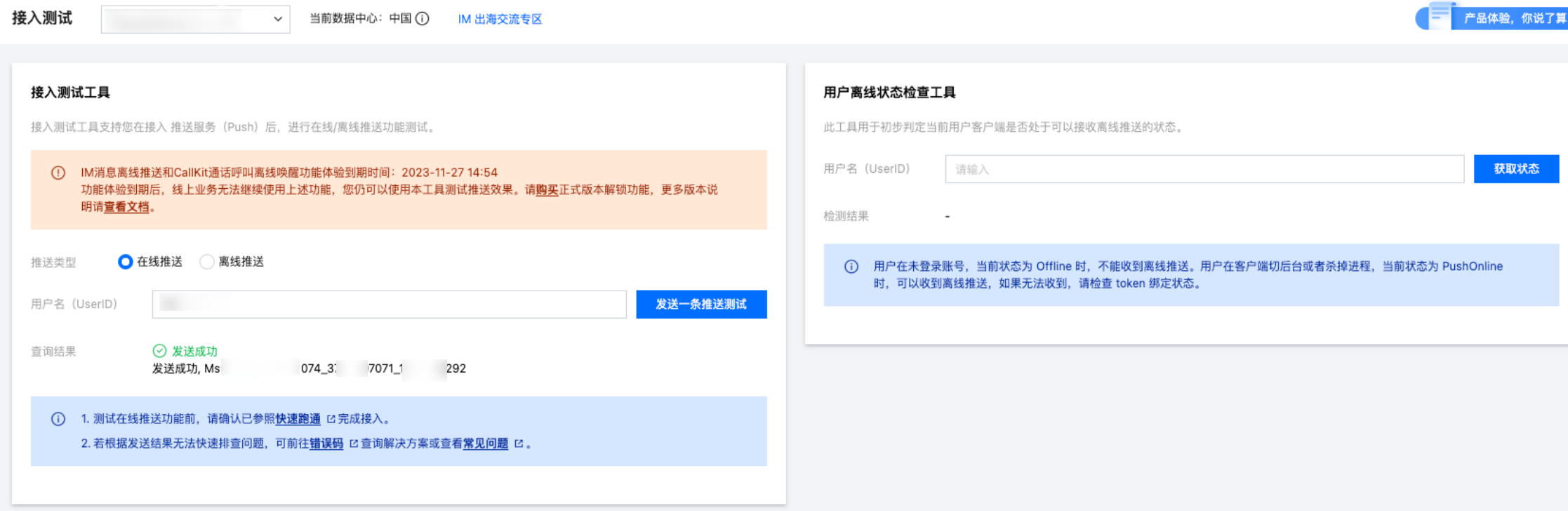Click the info icon next to 中国 data center

423,19
